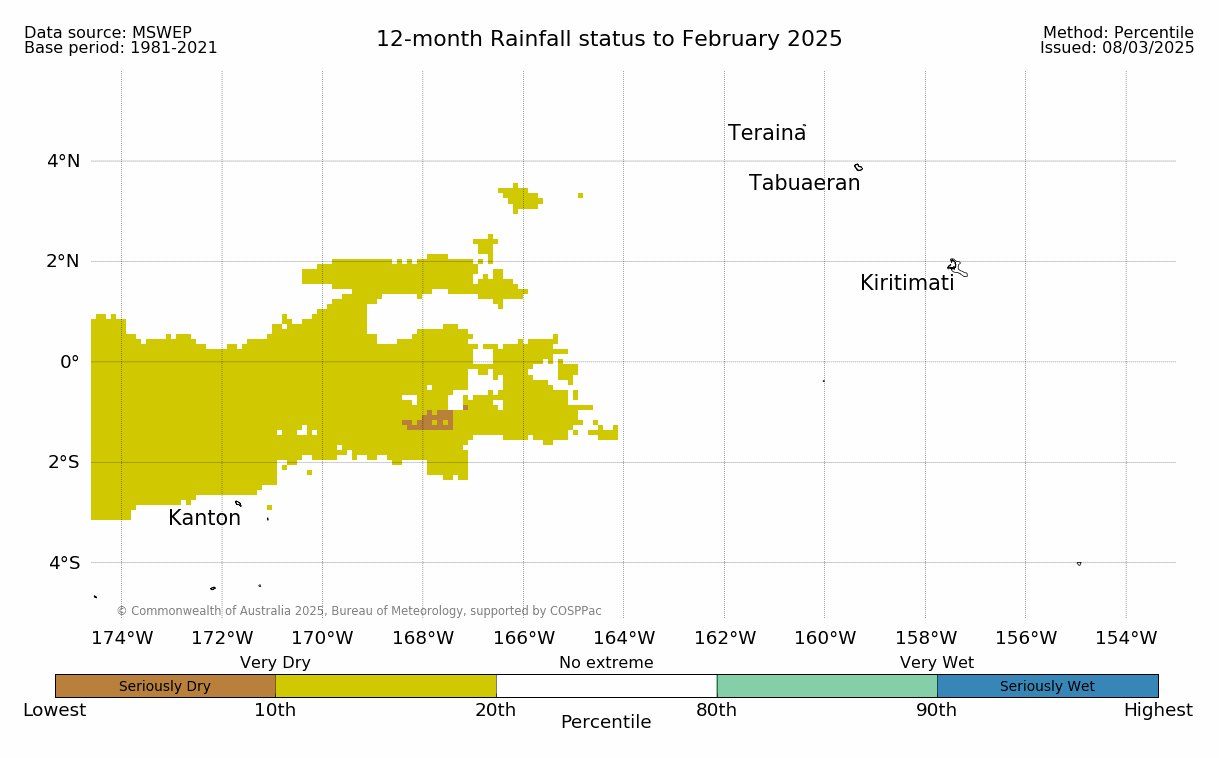
Task: Click the 'No extreme' heading above legend
Action: [606, 663]
